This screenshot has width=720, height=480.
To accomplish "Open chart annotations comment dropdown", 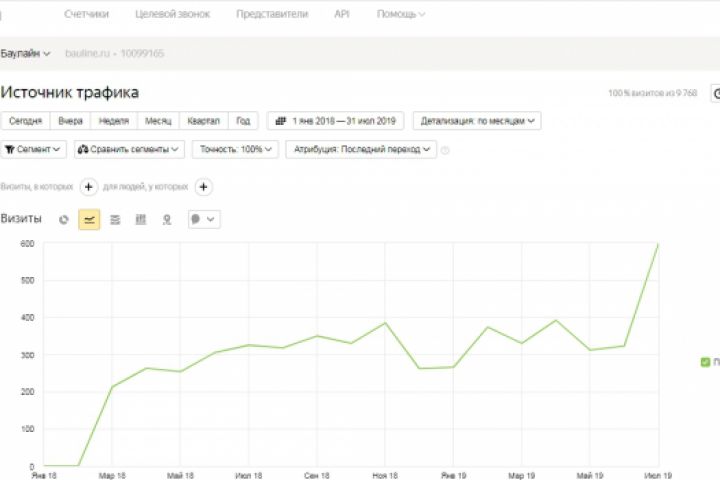I will [203, 219].
